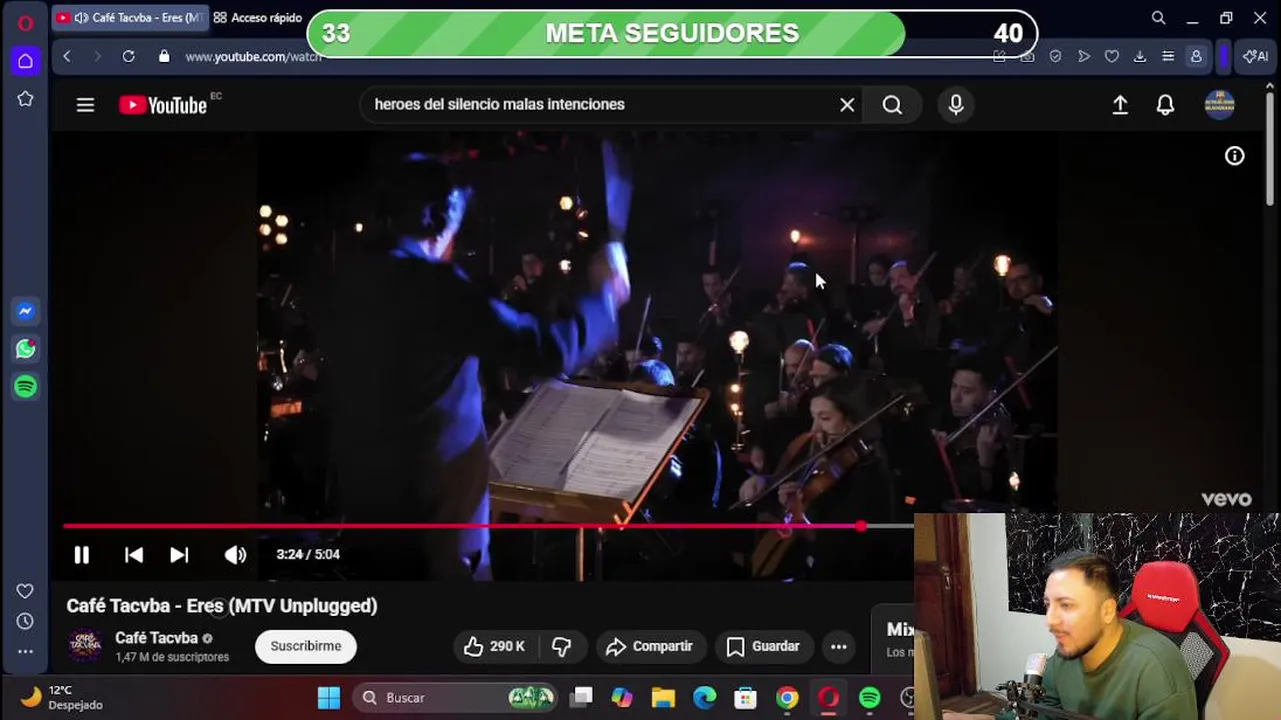
Task: Launch Copilot from the taskbar
Action: click(x=622, y=697)
